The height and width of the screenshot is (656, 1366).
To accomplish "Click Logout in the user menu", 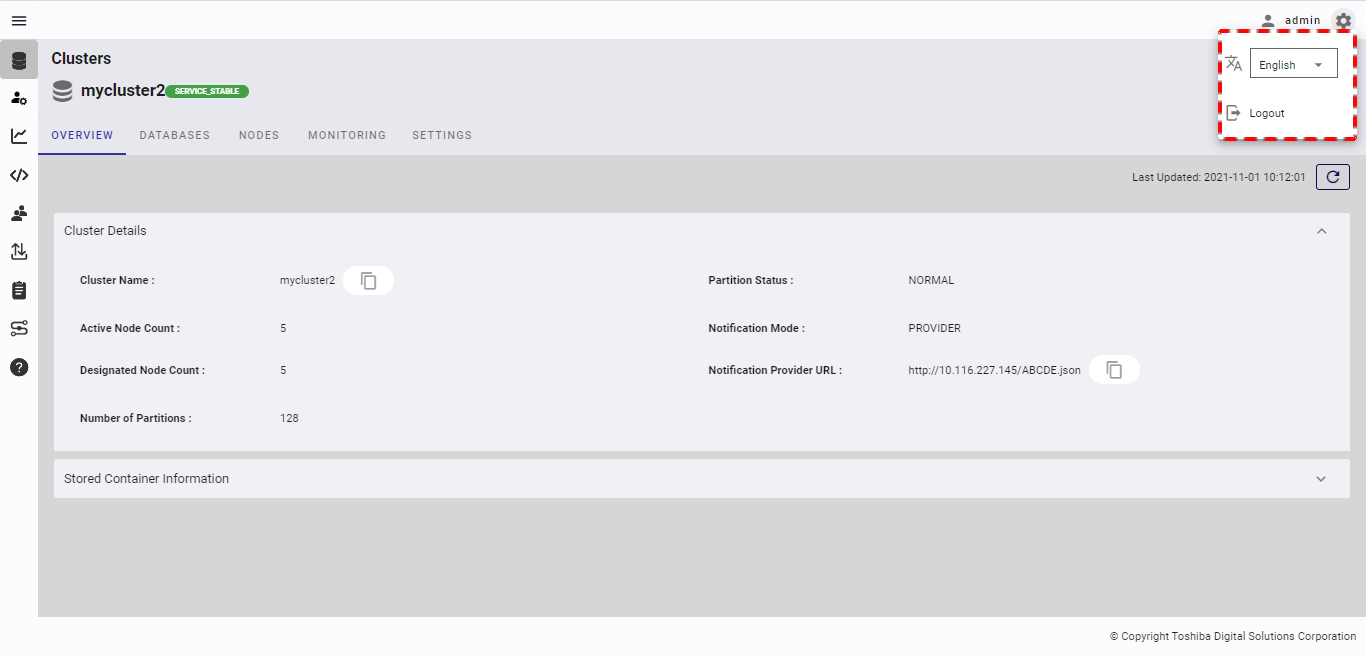I will click(x=1266, y=113).
